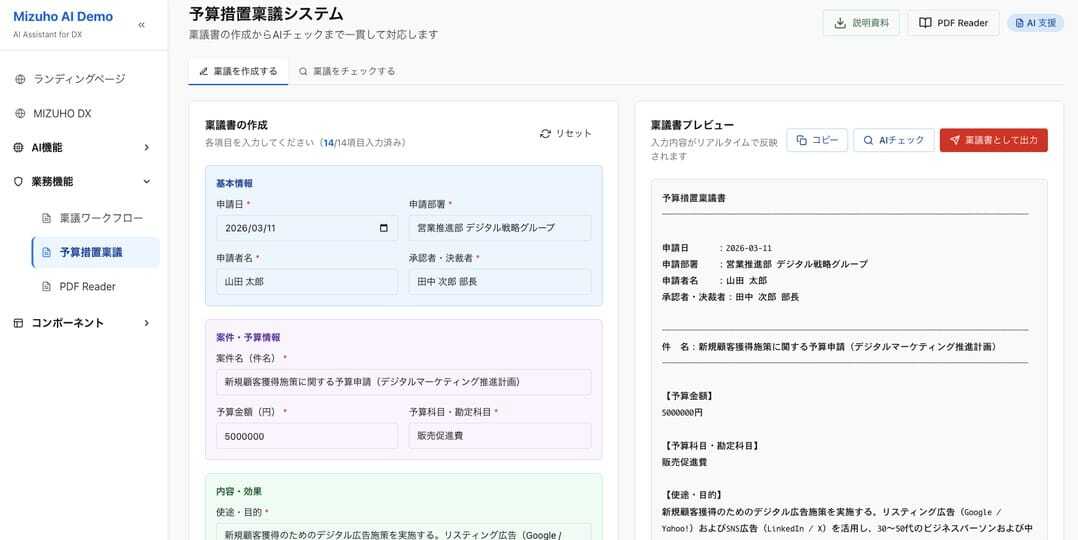Click the 内容・効果 section heading
This screenshot has width=1078, height=540.
(239, 492)
